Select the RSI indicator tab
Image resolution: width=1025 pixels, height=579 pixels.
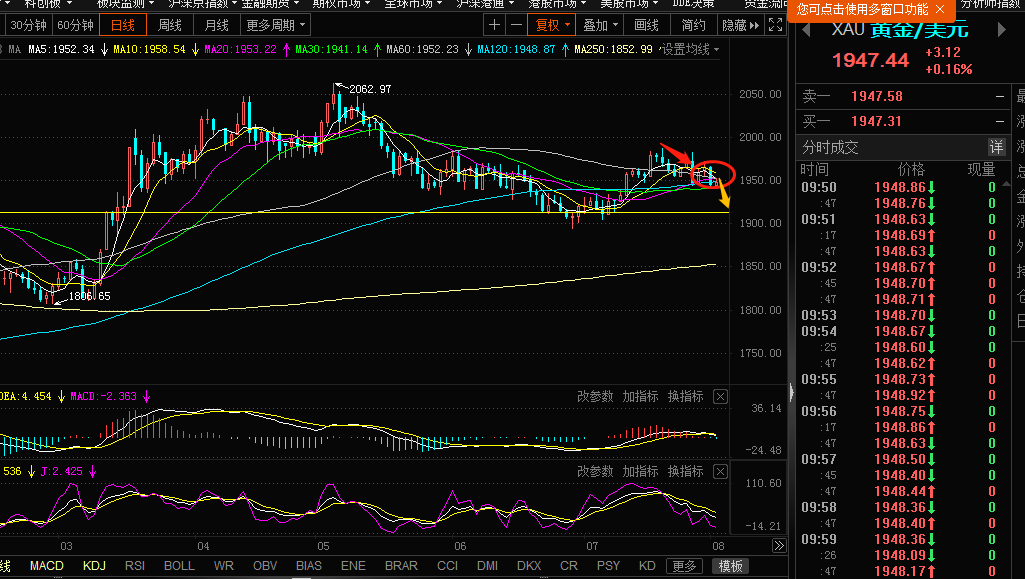pyautogui.click(x=135, y=566)
